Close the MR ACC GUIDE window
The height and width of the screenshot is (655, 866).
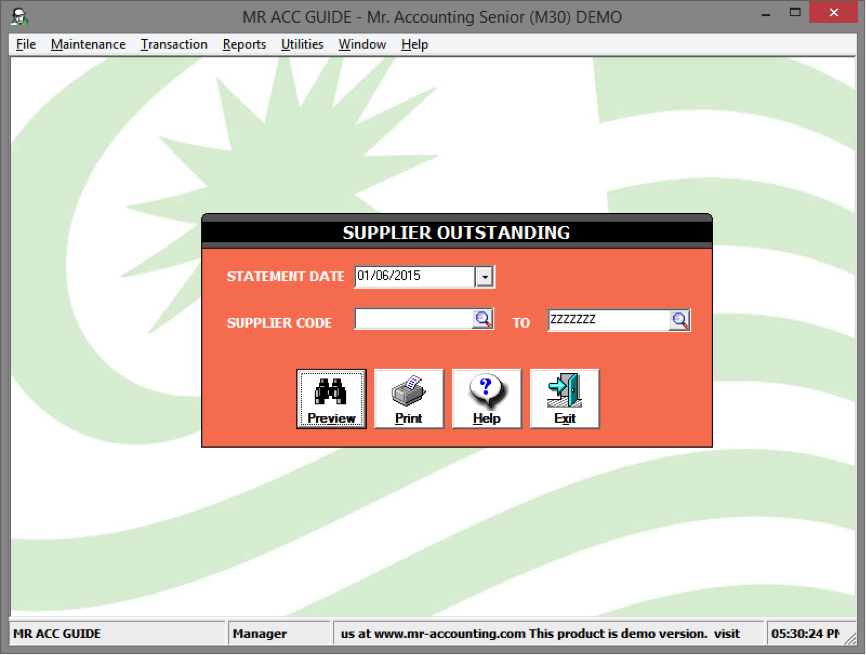833,12
